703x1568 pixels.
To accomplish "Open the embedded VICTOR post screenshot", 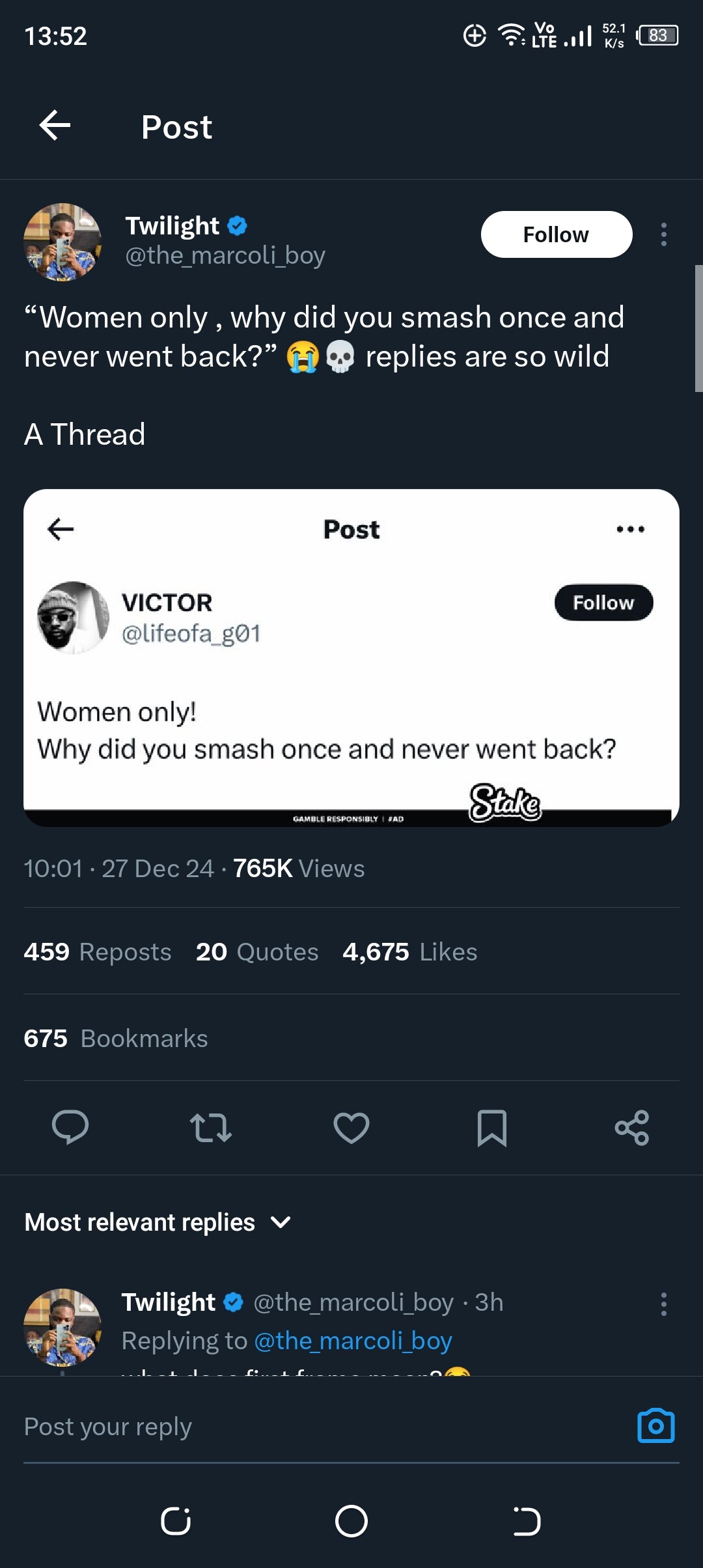I will pyautogui.click(x=351, y=658).
